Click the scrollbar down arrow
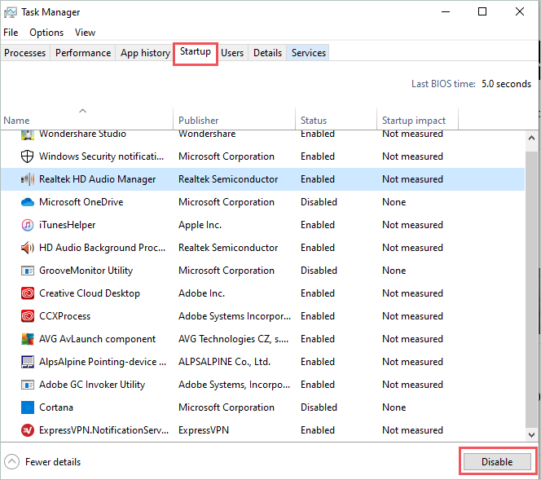This screenshot has width=541, height=480. (531, 435)
